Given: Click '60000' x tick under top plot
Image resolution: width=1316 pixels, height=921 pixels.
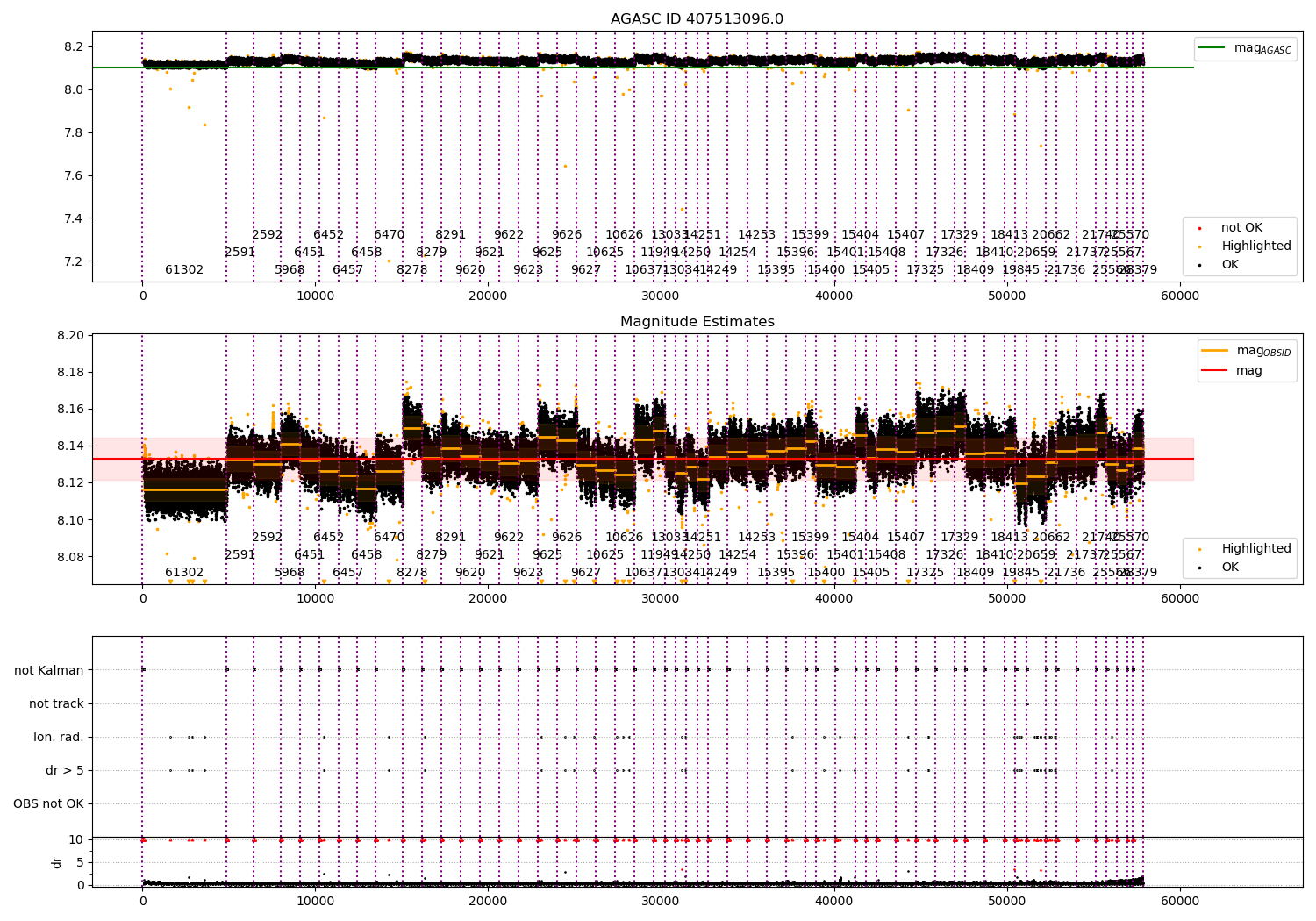Looking at the screenshot, I should [1179, 296].
